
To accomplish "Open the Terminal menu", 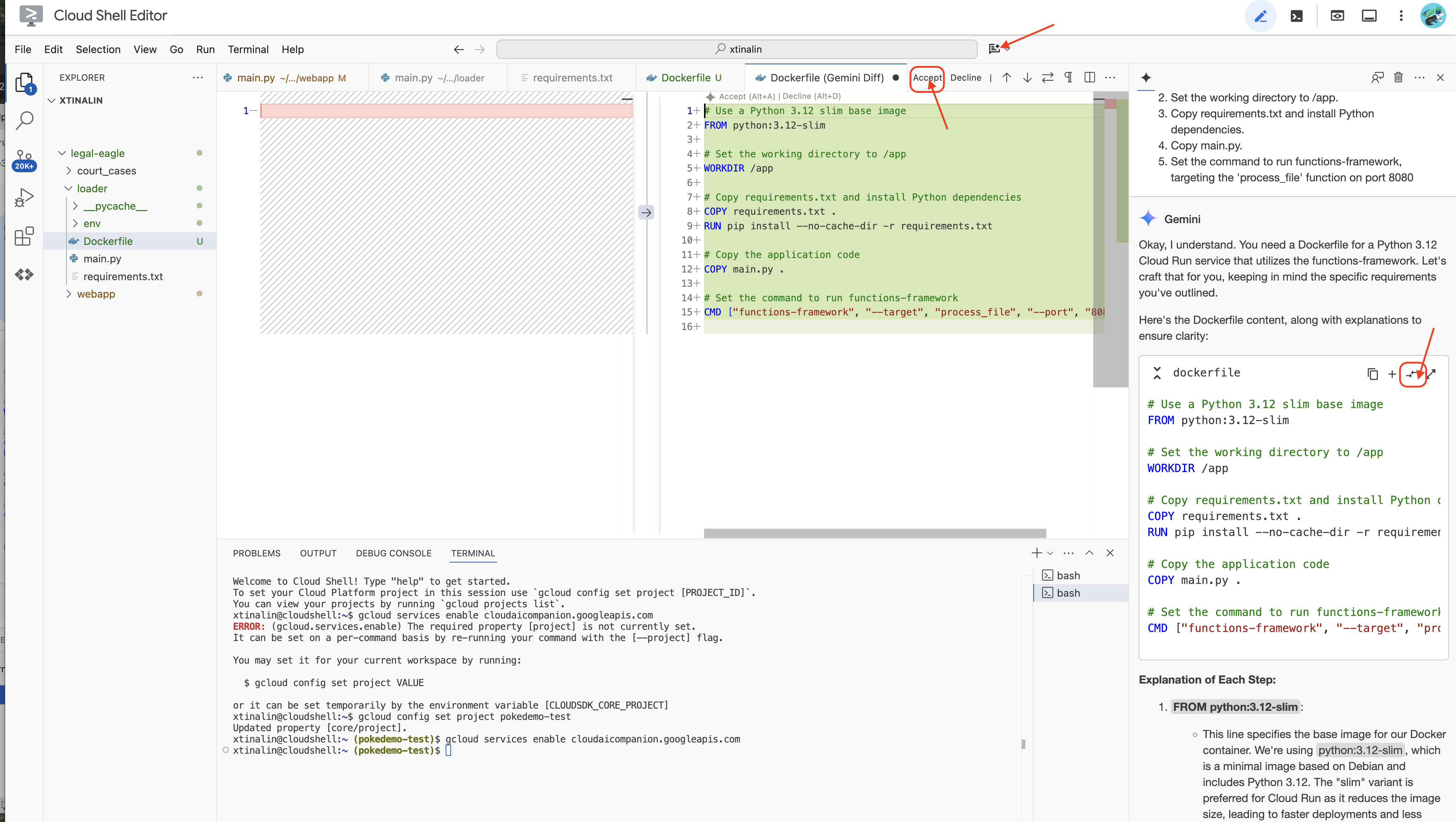I will click(248, 49).
